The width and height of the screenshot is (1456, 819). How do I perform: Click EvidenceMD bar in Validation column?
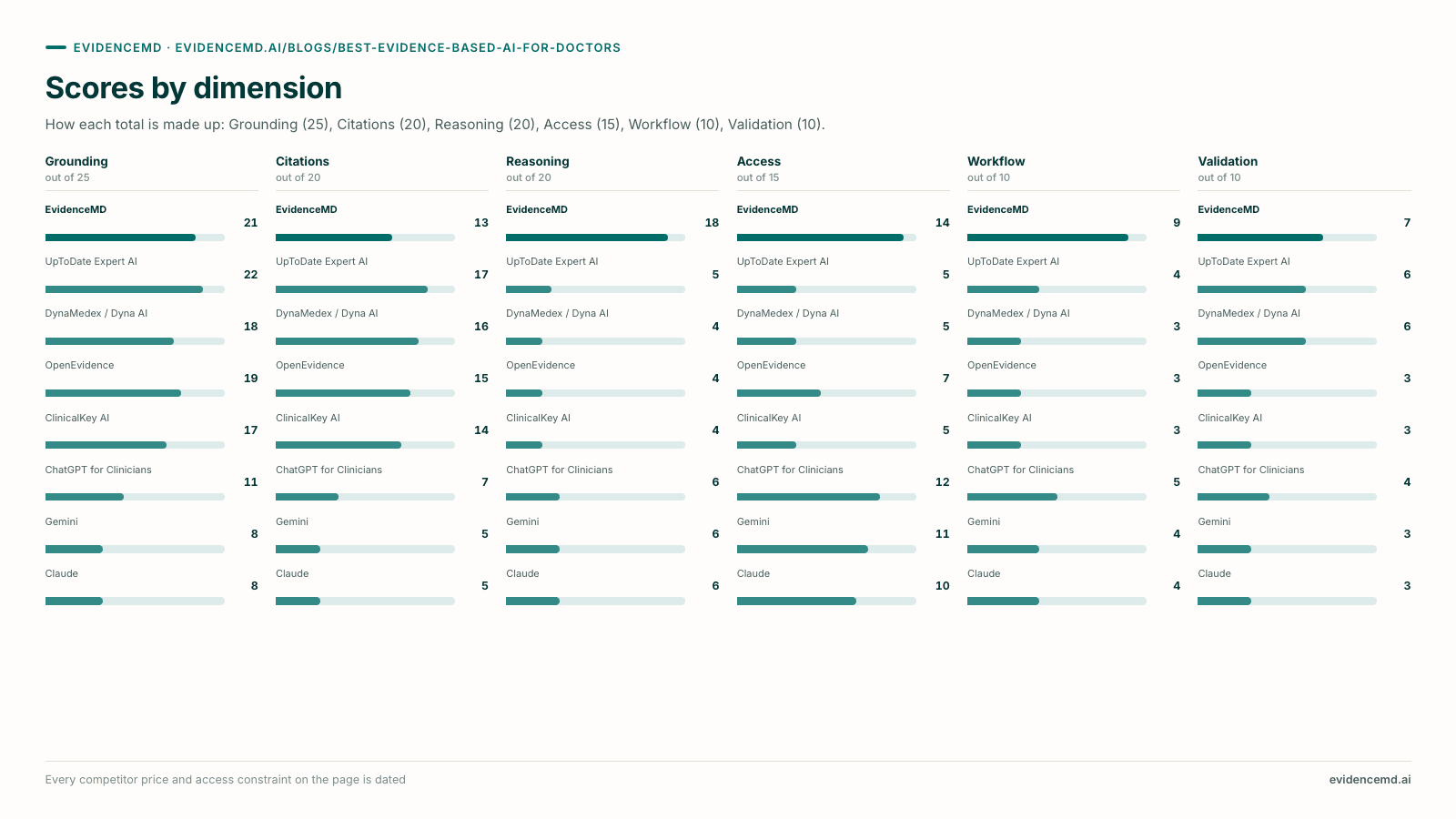click(1287, 238)
